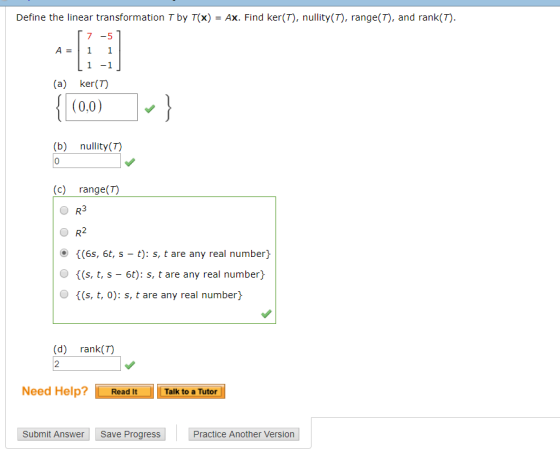Select the R² radio option
This screenshot has width=560, height=456.
coord(64,232)
